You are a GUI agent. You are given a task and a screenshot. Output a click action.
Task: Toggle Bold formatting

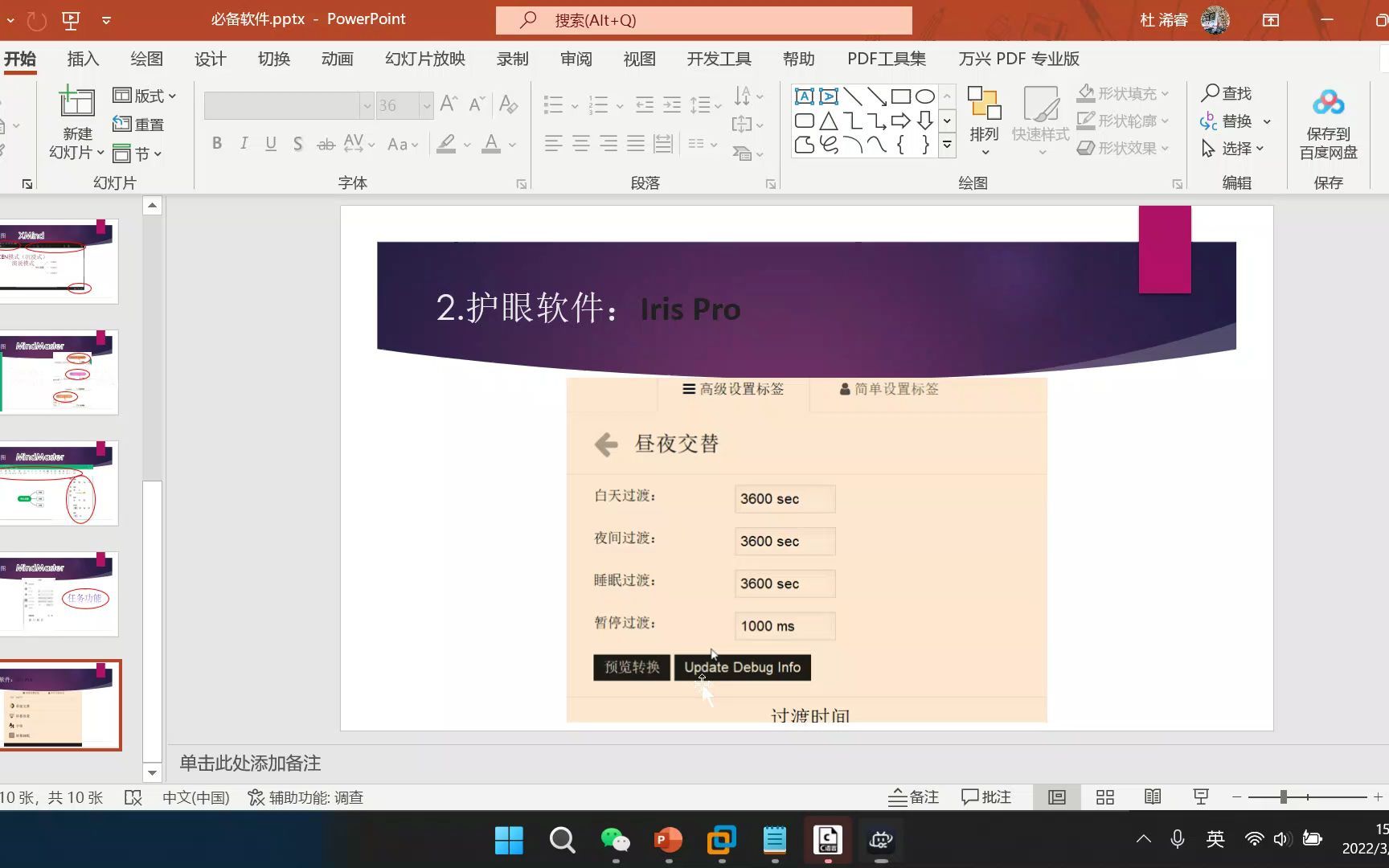(x=217, y=144)
